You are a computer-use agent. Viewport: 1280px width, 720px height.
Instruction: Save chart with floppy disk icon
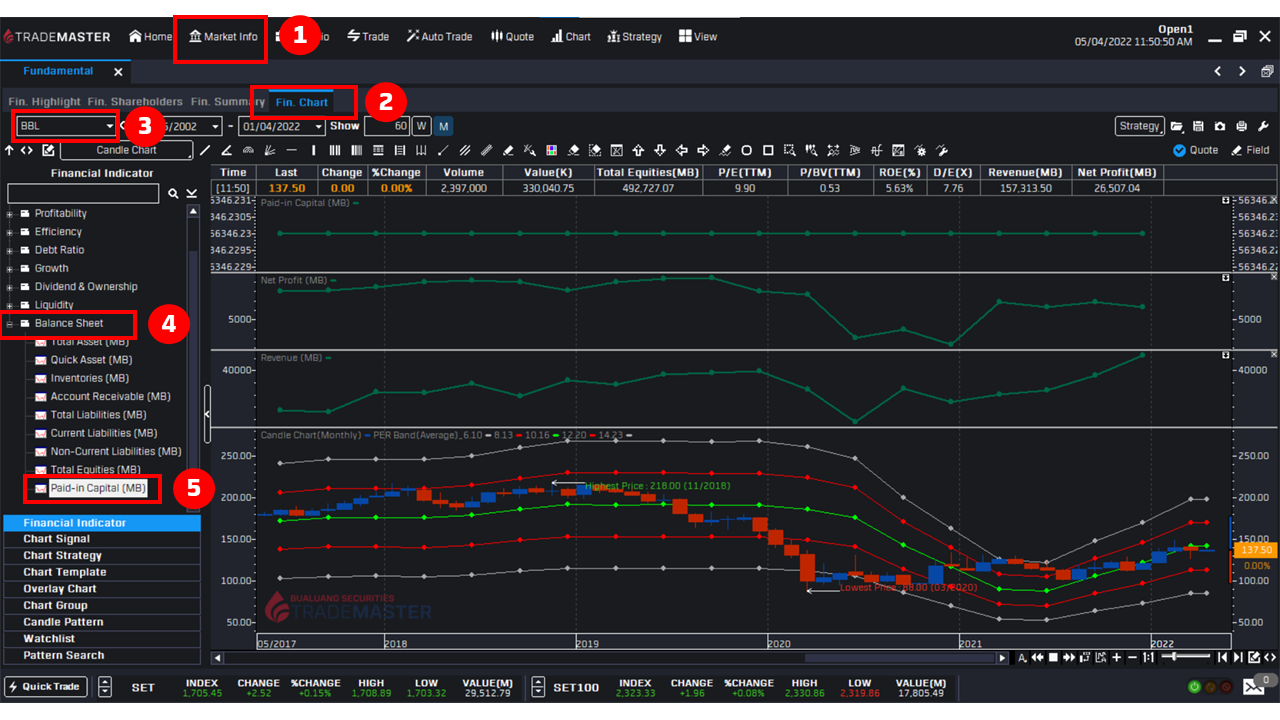coord(1198,126)
